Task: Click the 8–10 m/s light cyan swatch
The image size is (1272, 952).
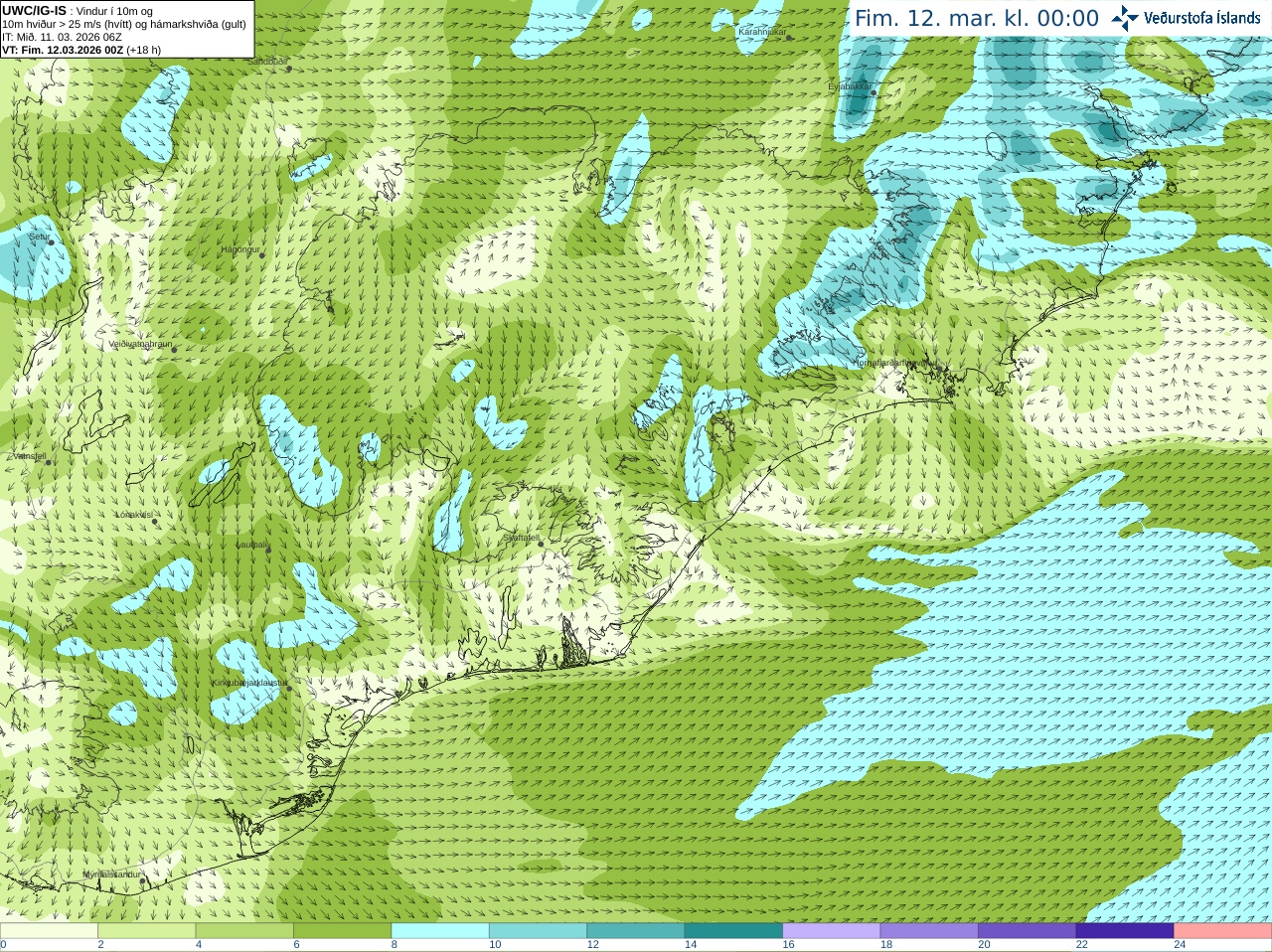Action: pos(440,931)
